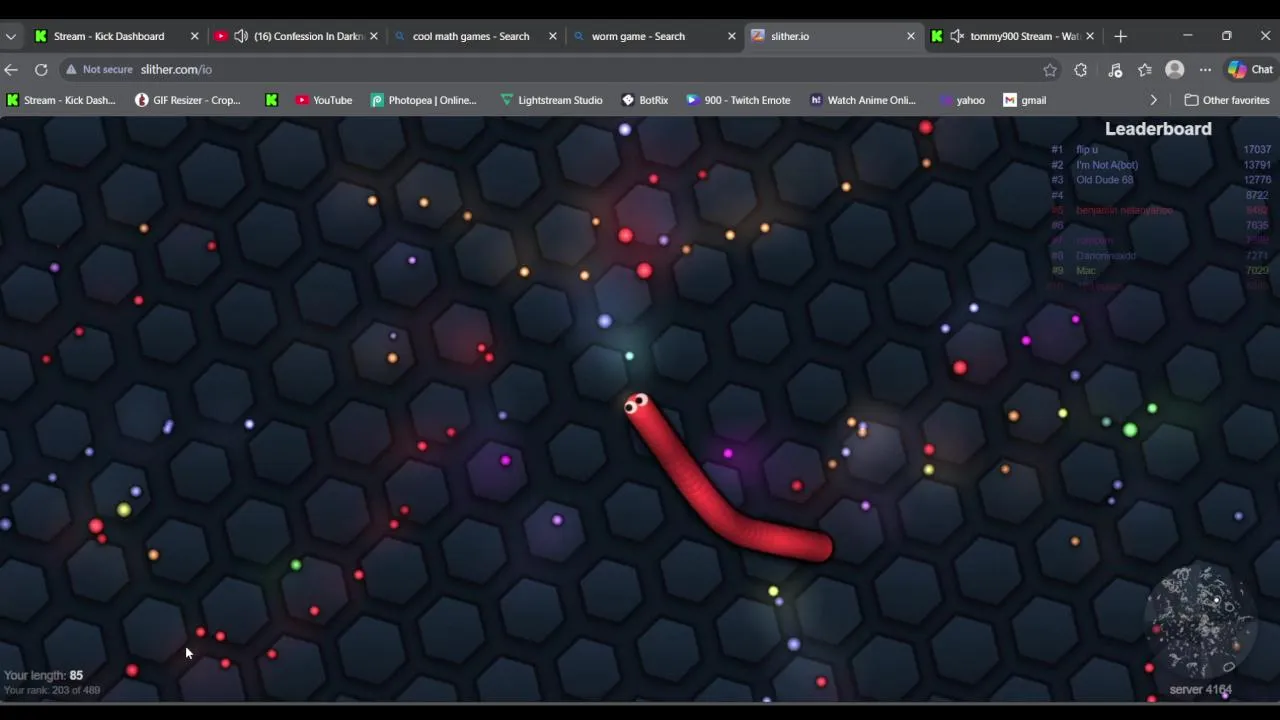Open the Other favorites folder
Image resolution: width=1280 pixels, height=720 pixels.
coord(1227,100)
